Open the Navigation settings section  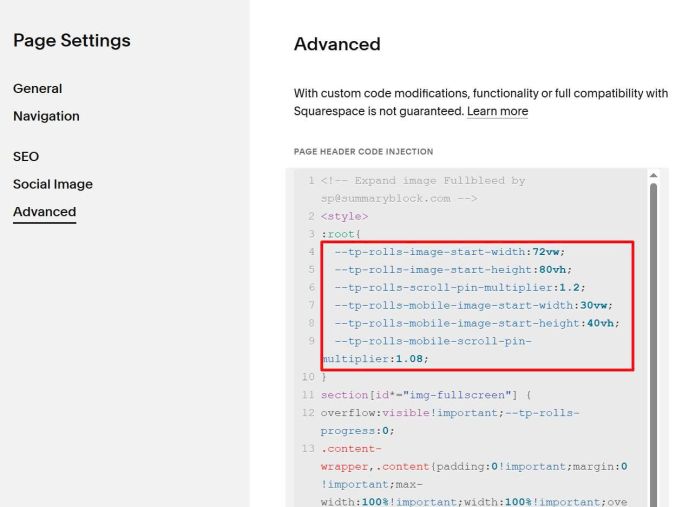(46, 116)
